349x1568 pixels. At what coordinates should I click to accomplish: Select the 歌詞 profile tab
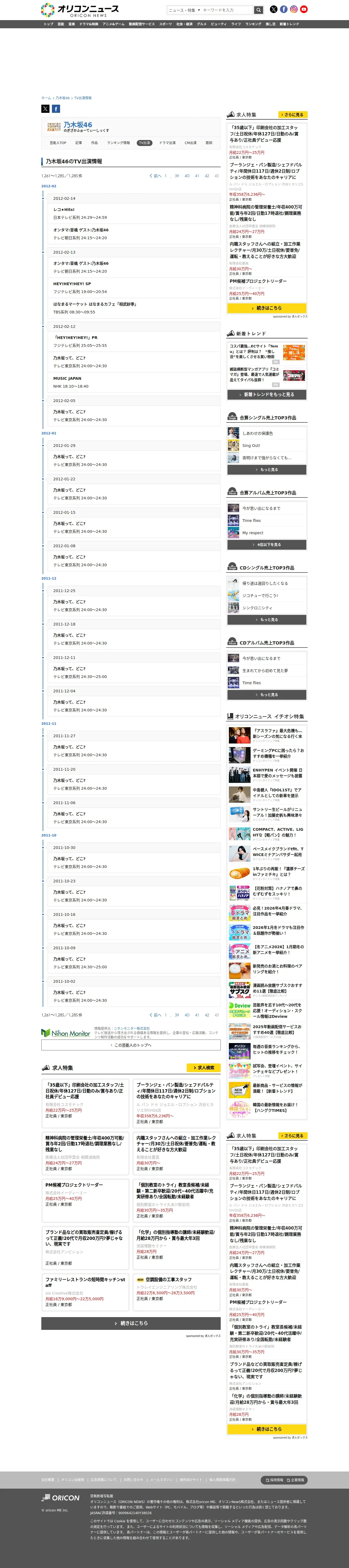coord(209,143)
